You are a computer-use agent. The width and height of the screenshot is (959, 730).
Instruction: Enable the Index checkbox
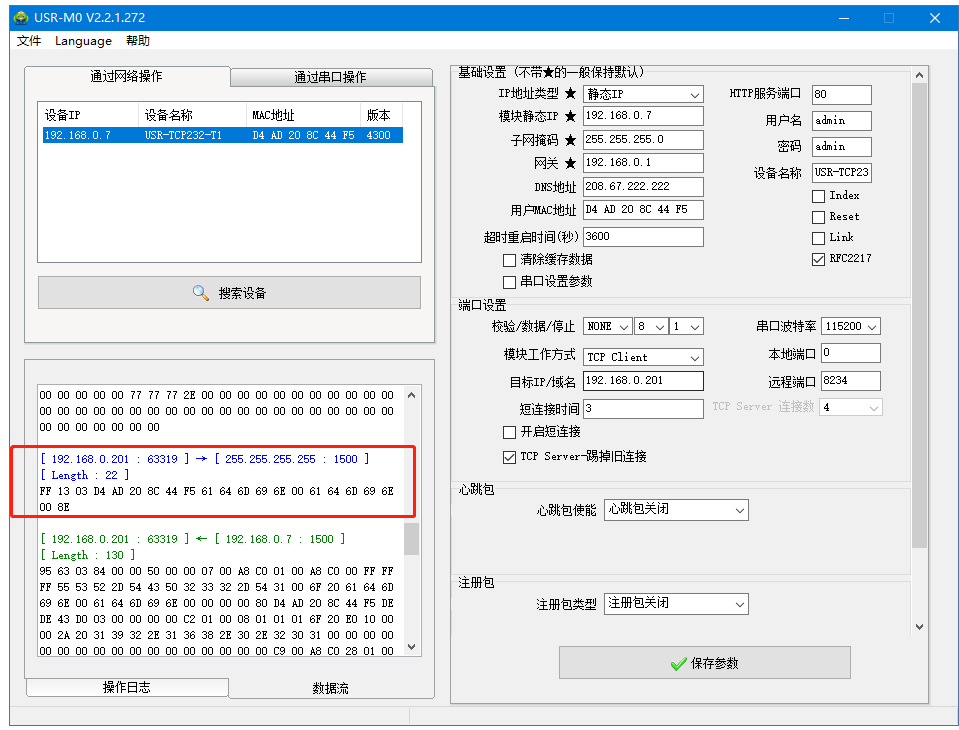tap(819, 196)
